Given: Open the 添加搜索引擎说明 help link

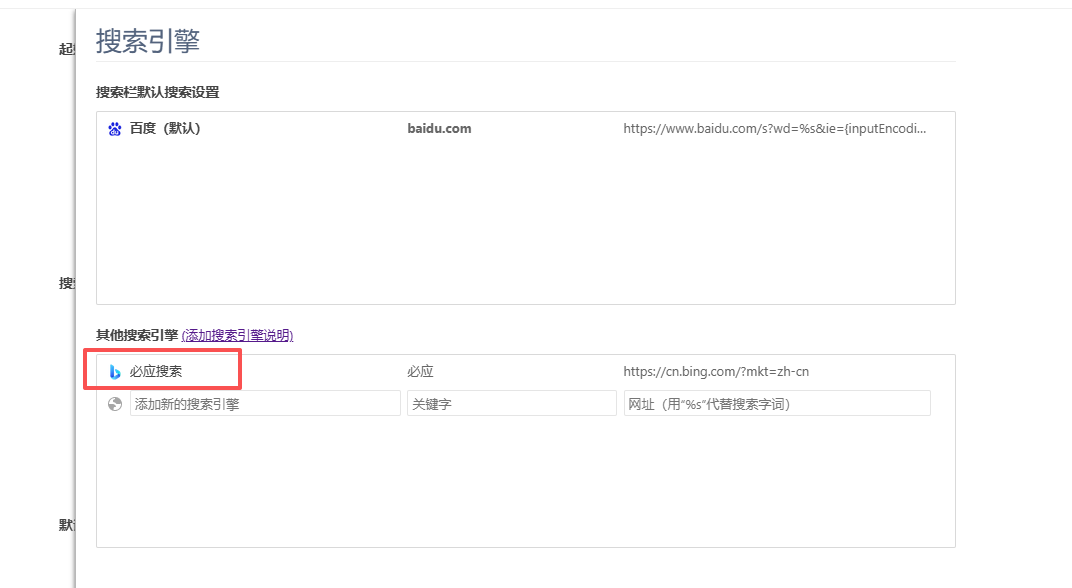Looking at the screenshot, I should point(237,336).
